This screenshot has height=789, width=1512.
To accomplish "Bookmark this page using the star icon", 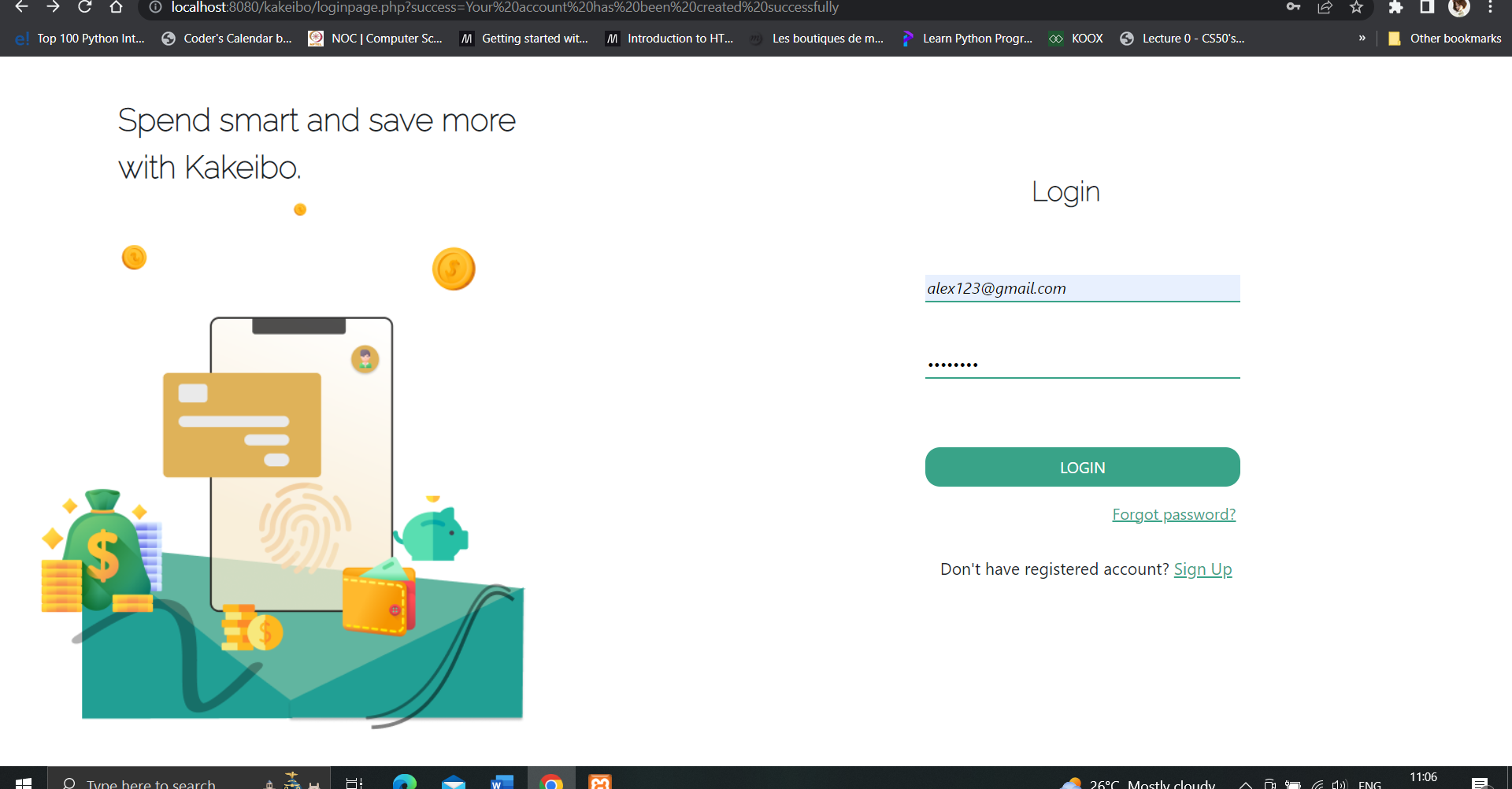I will click(x=1356, y=8).
